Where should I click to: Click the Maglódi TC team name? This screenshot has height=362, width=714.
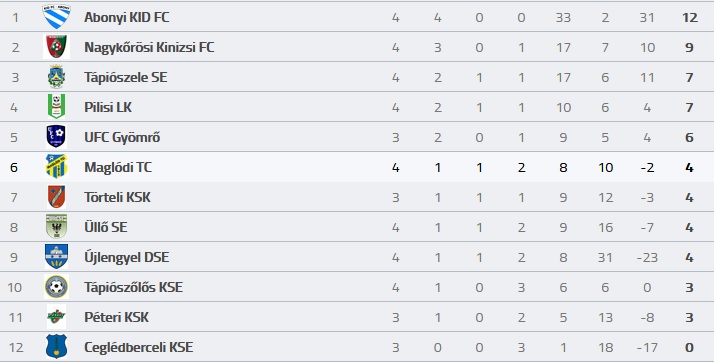pyautogui.click(x=118, y=168)
